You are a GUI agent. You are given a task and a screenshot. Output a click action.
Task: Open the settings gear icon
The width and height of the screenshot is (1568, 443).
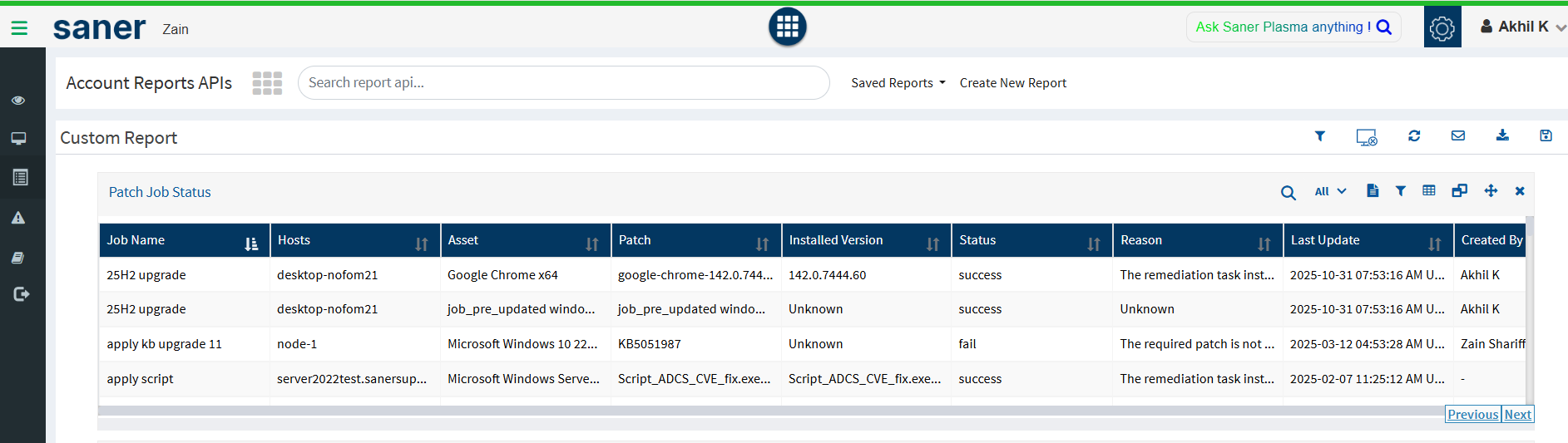pyautogui.click(x=1442, y=27)
